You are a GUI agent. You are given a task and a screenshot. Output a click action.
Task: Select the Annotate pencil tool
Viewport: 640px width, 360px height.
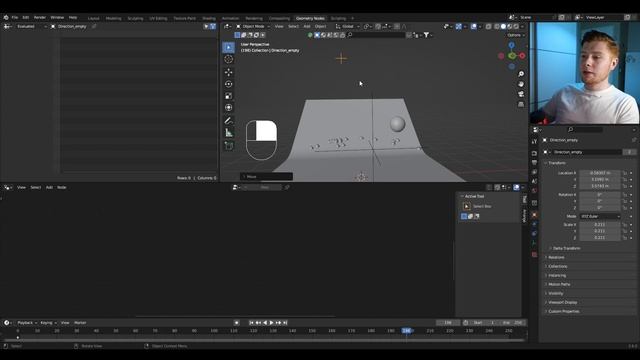pyautogui.click(x=228, y=121)
